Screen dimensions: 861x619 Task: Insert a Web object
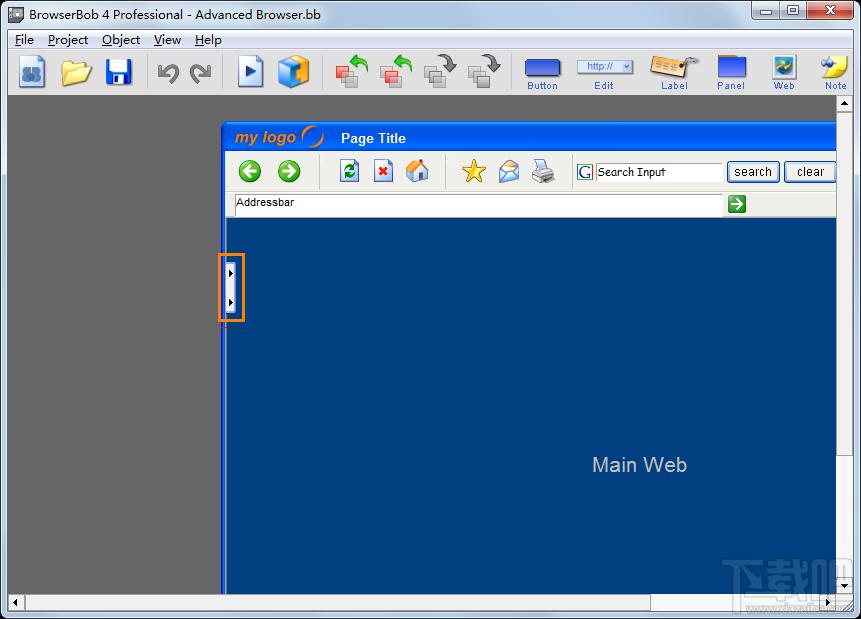click(784, 73)
